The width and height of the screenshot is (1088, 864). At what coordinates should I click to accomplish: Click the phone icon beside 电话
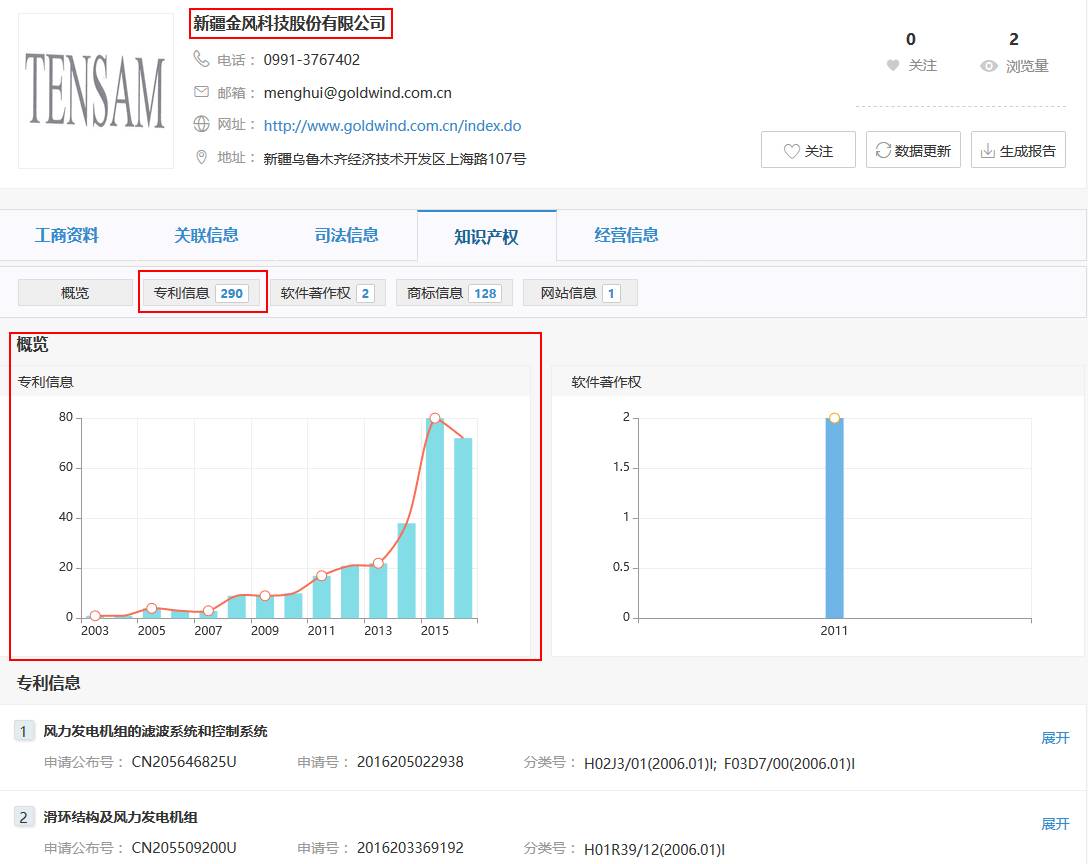tap(201, 59)
